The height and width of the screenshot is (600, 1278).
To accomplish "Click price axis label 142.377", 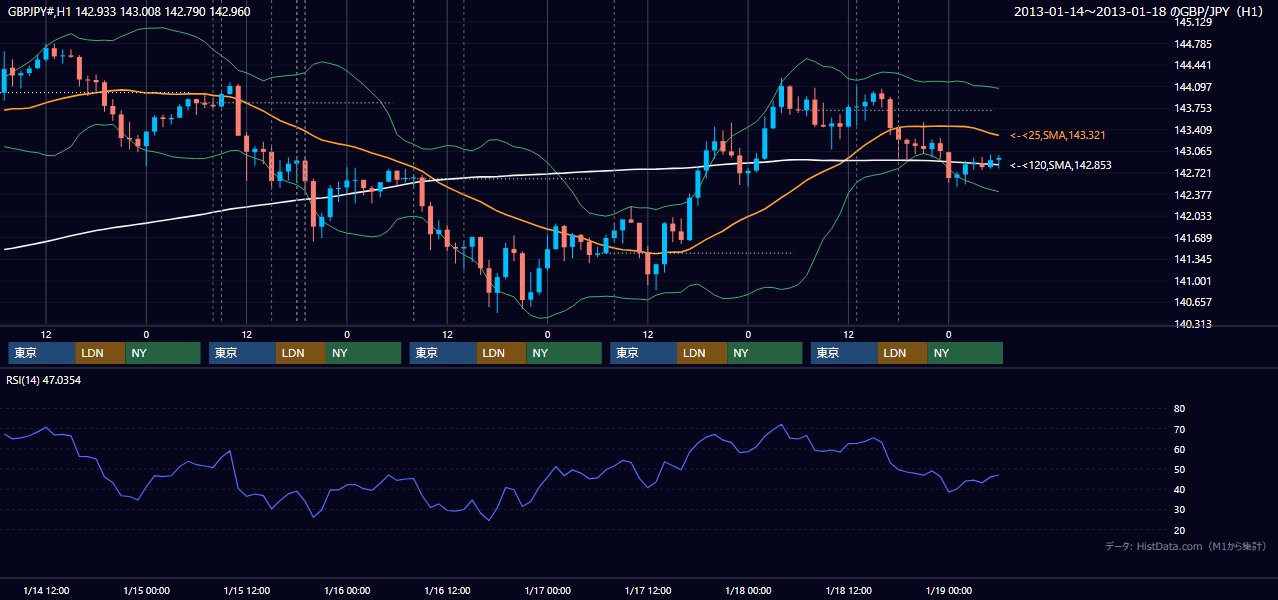I will click(1193, 195).
